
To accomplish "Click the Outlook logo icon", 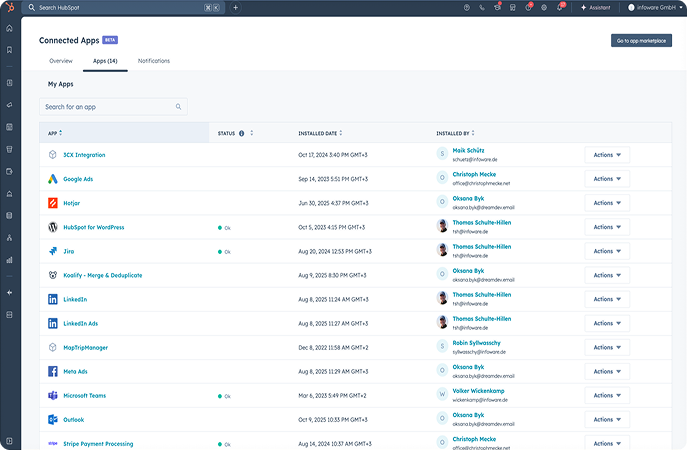I will pyautogui.click(x=53, y=419).
